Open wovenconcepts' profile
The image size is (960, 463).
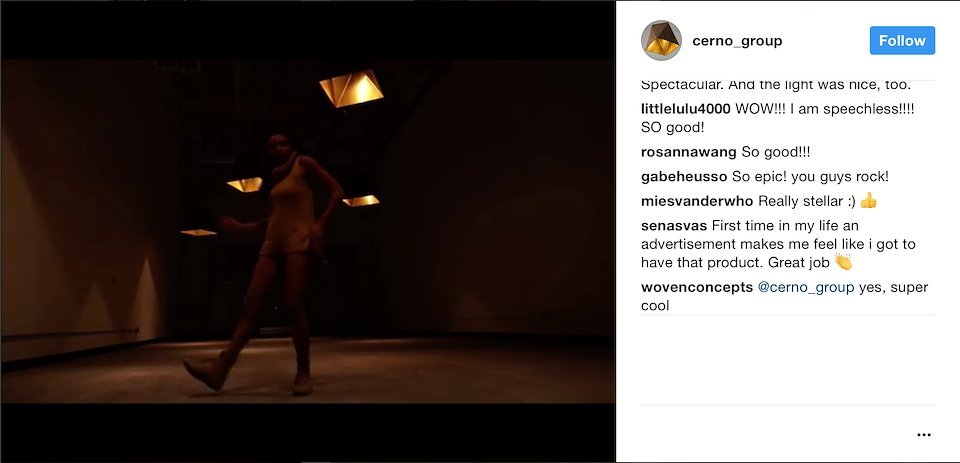click(697, 287)
